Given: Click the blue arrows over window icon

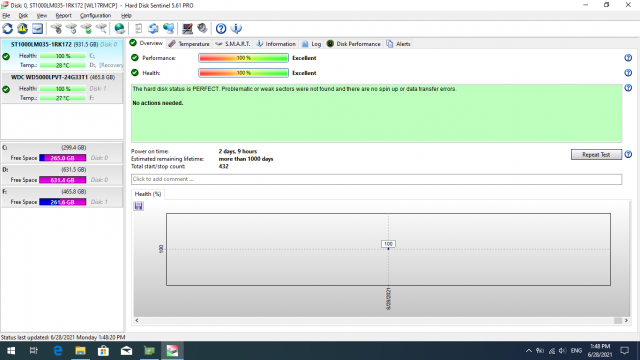Looking at the screenshot, I should point(153,29).
